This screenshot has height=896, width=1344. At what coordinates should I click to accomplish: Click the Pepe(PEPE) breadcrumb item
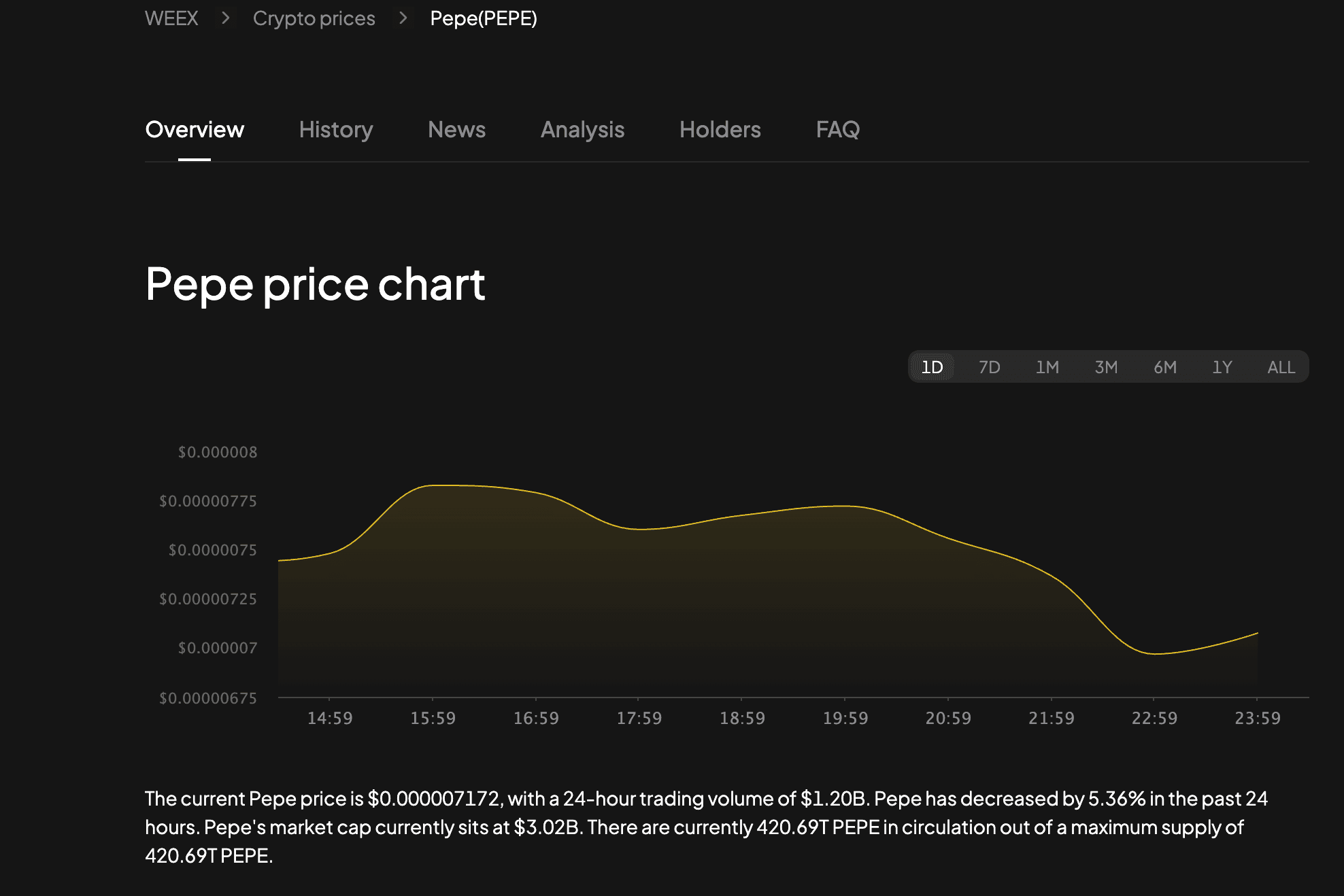pyautogui.click(x=482, y=18)
